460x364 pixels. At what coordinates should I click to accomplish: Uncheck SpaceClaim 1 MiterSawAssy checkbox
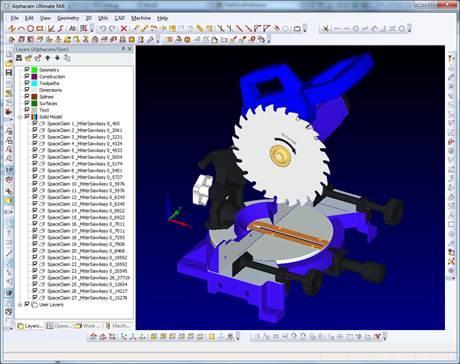[x=35, y=123]
